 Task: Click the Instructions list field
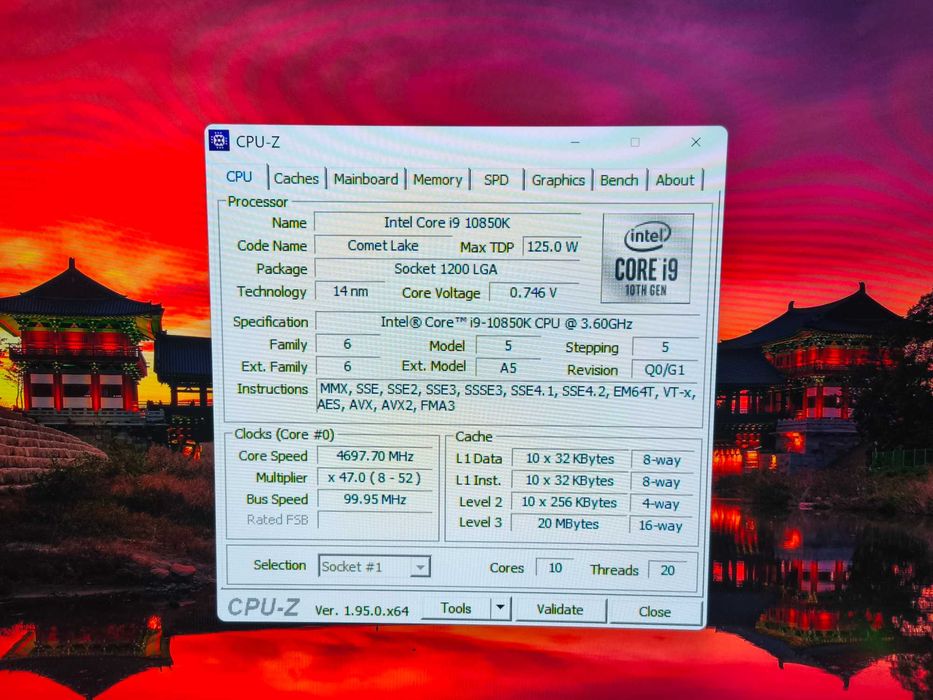507,398
